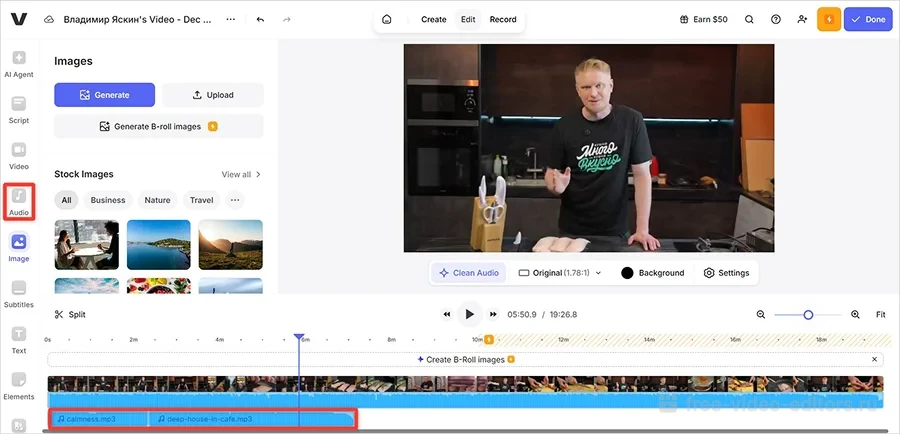Viewport: 900px width, 434px height.
Task: Undo the last action
Action: pos(261,20)
